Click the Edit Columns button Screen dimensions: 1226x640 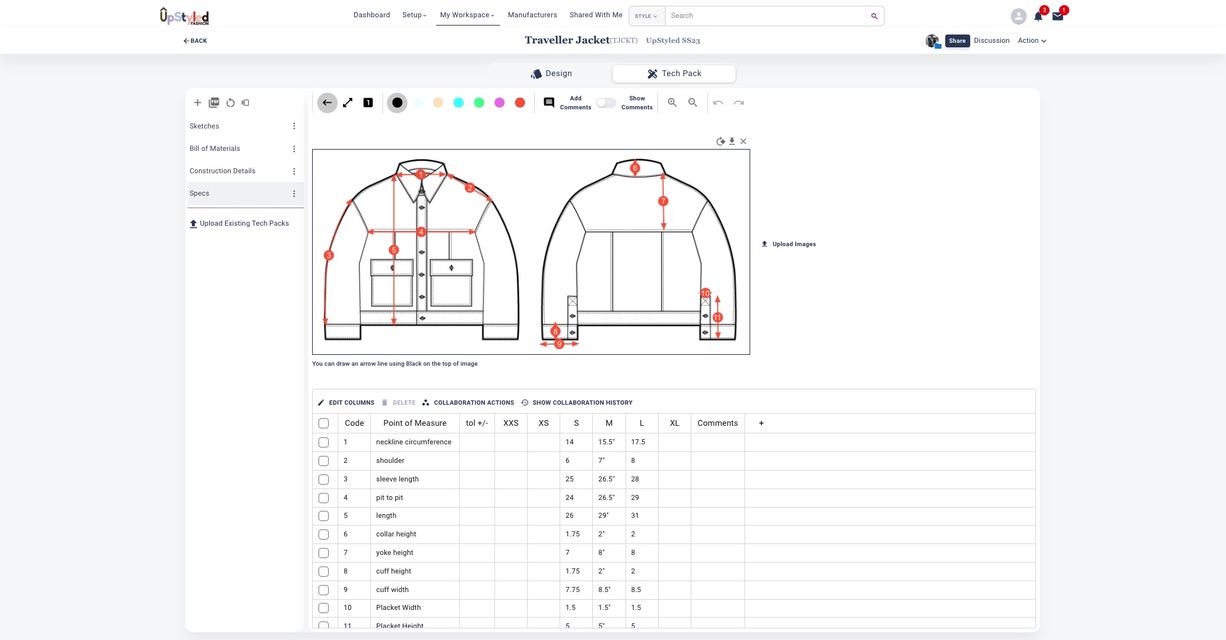tap(346, 403)
